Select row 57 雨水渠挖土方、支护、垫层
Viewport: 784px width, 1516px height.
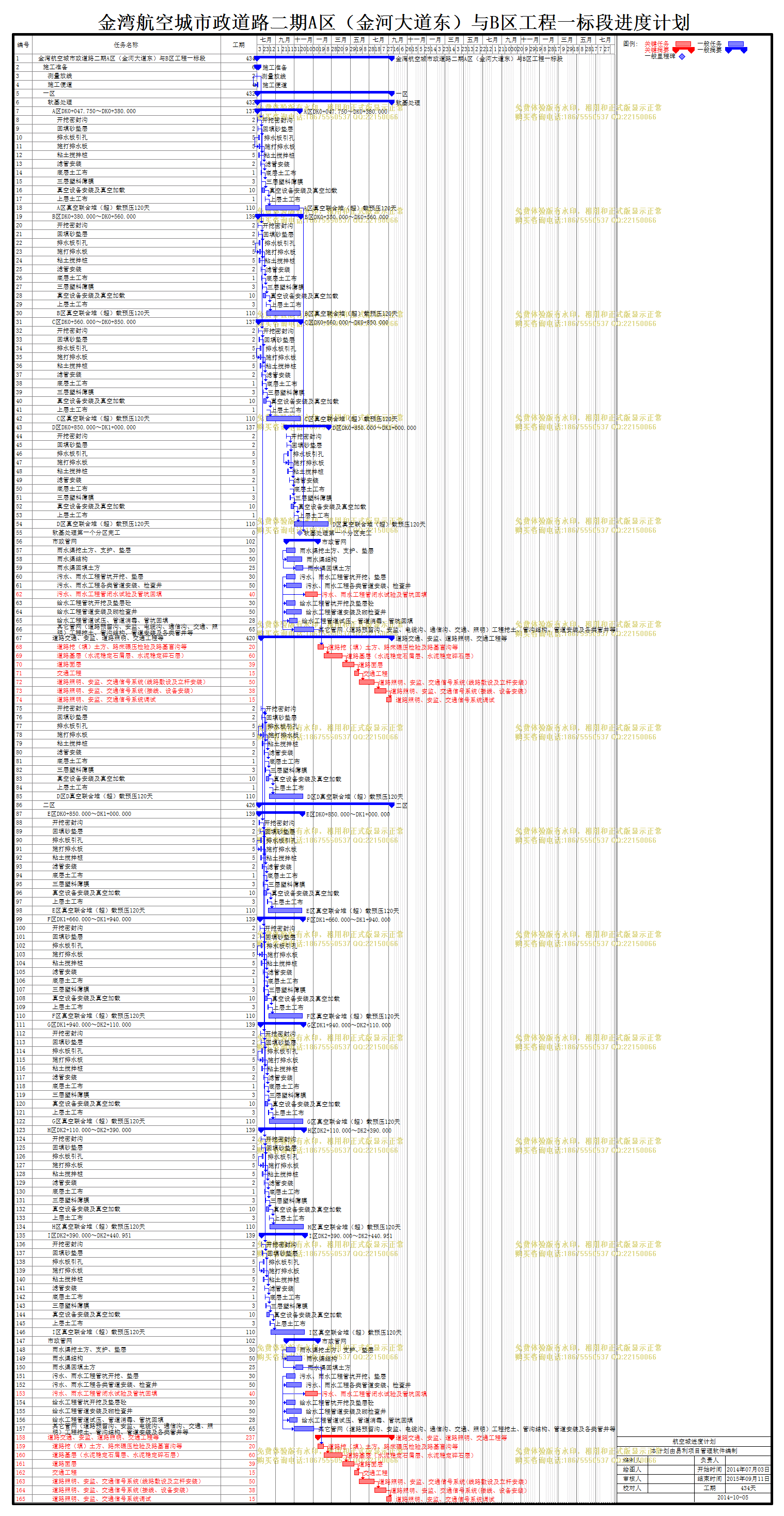[93, 550]
